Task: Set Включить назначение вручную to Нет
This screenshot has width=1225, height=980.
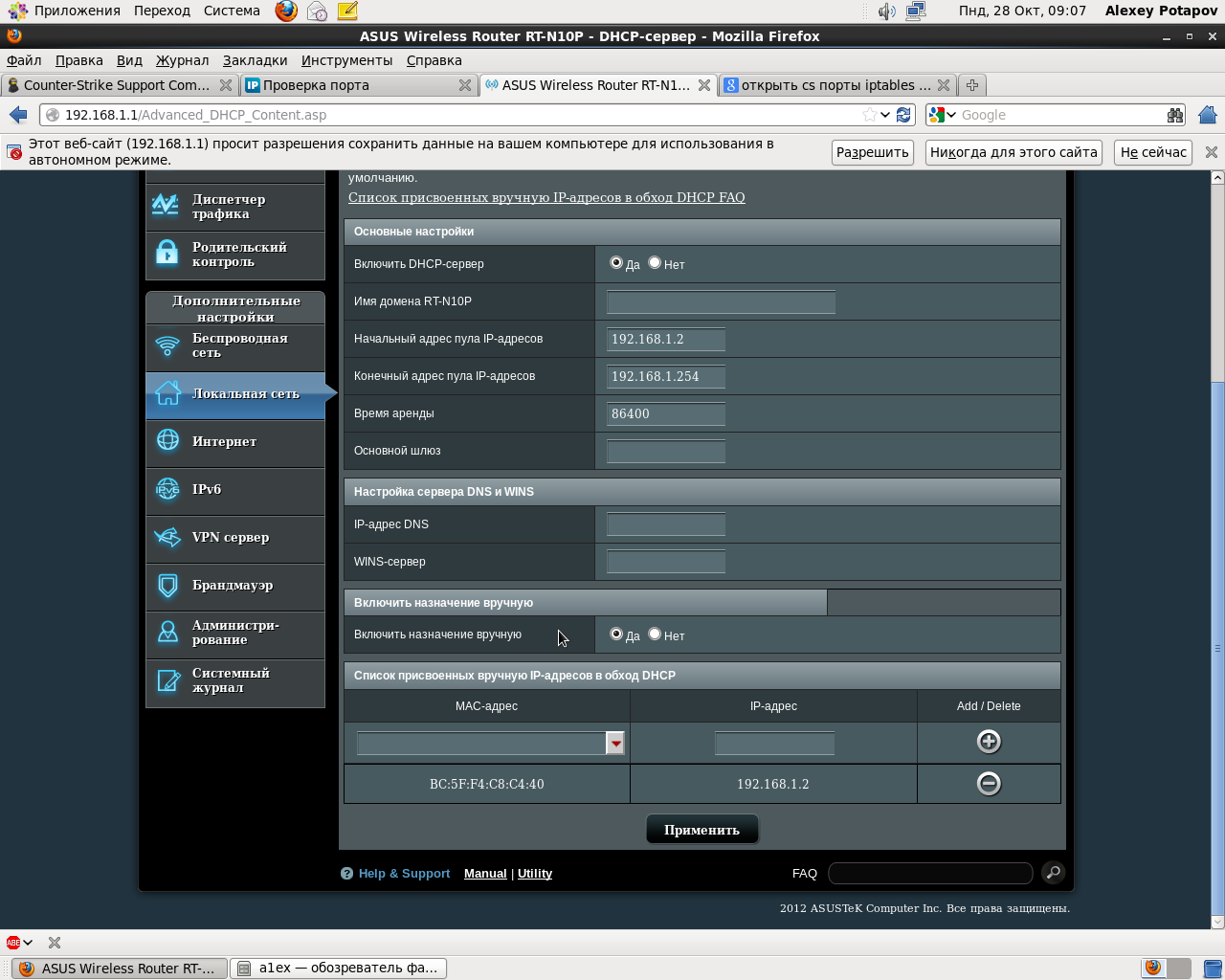Action: 655,634
